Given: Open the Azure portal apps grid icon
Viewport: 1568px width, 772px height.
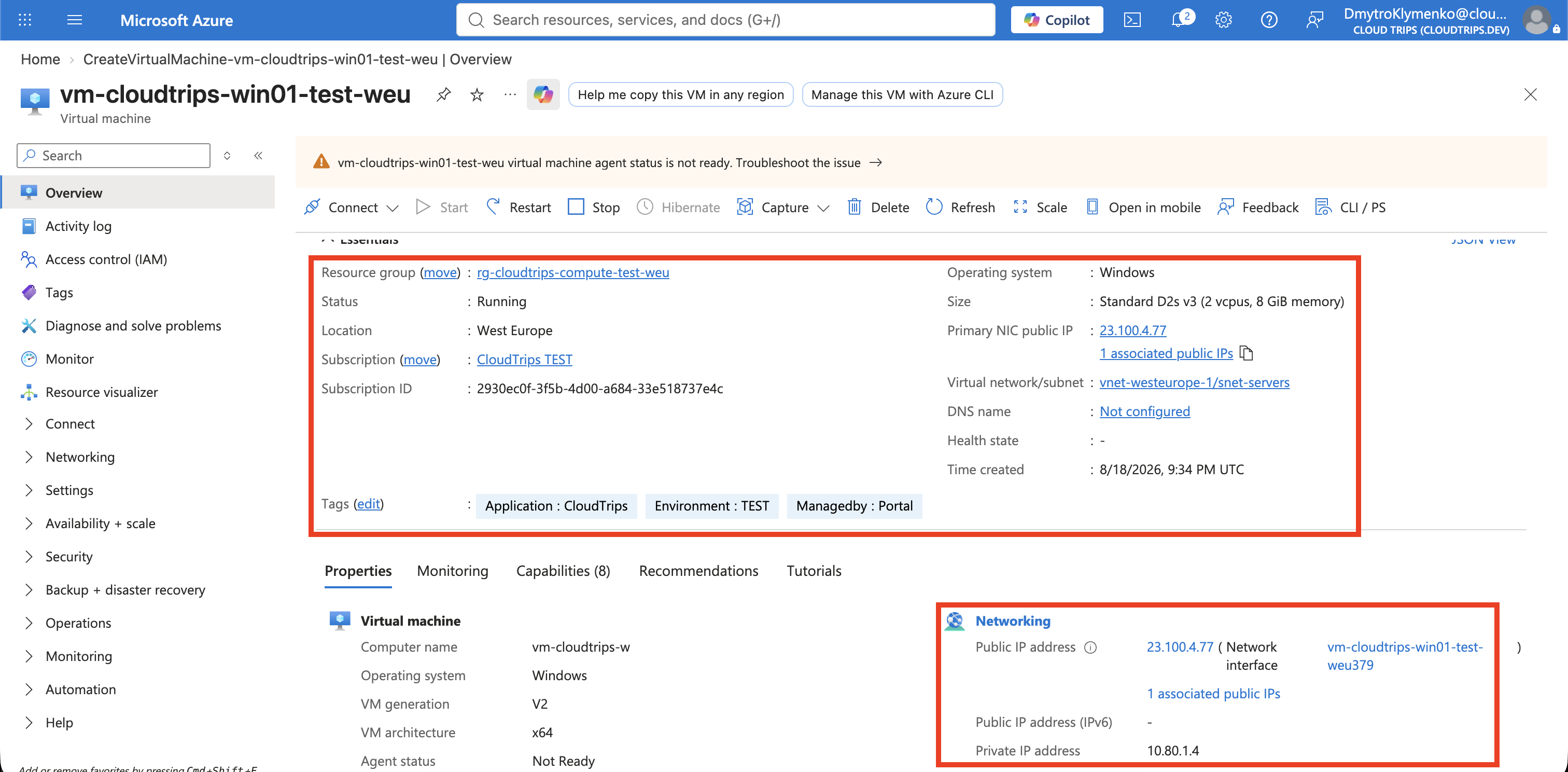Looking at the screenshot, I should pyautogui.click(x=25, y=20).
